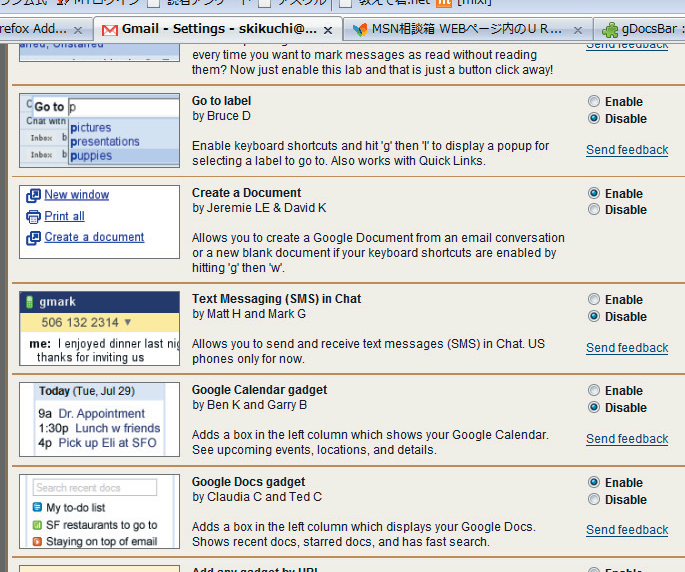Click 'by Jeremie LE & David K' text

pos(259,208)
